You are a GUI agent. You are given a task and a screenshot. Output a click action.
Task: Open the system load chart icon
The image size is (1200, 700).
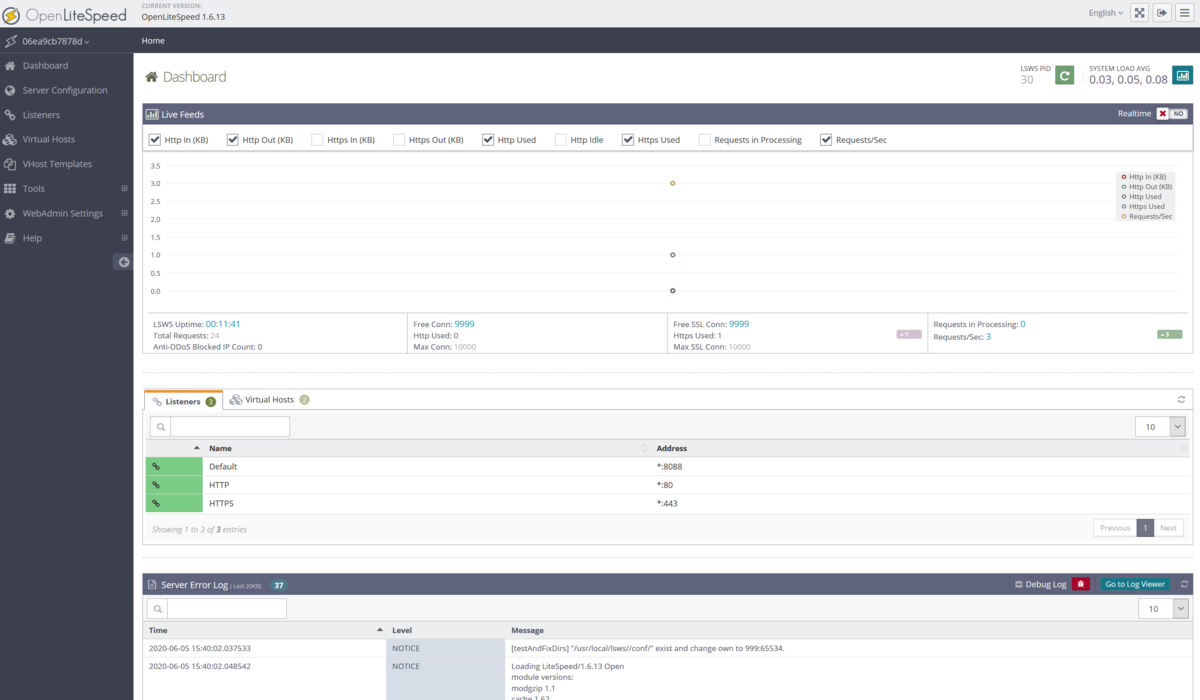1183,75
